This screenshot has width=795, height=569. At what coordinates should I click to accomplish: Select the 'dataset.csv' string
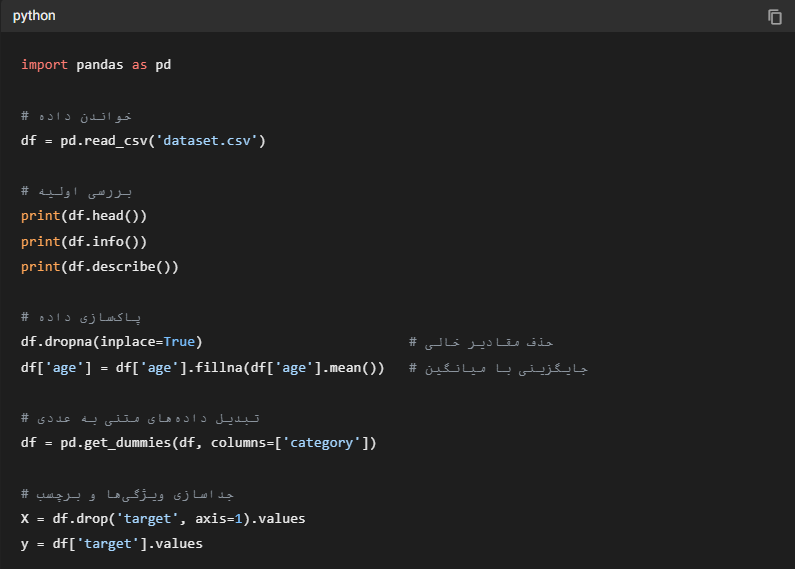207,140
